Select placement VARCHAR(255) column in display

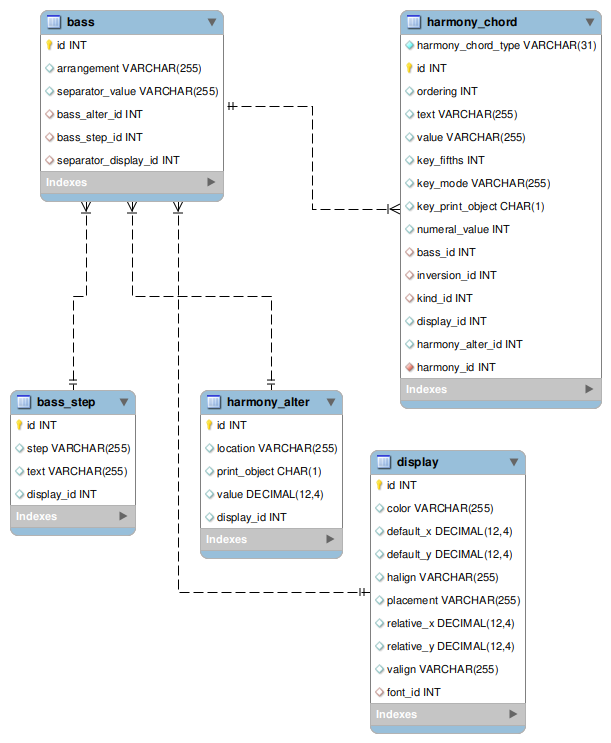coord(453,600)
